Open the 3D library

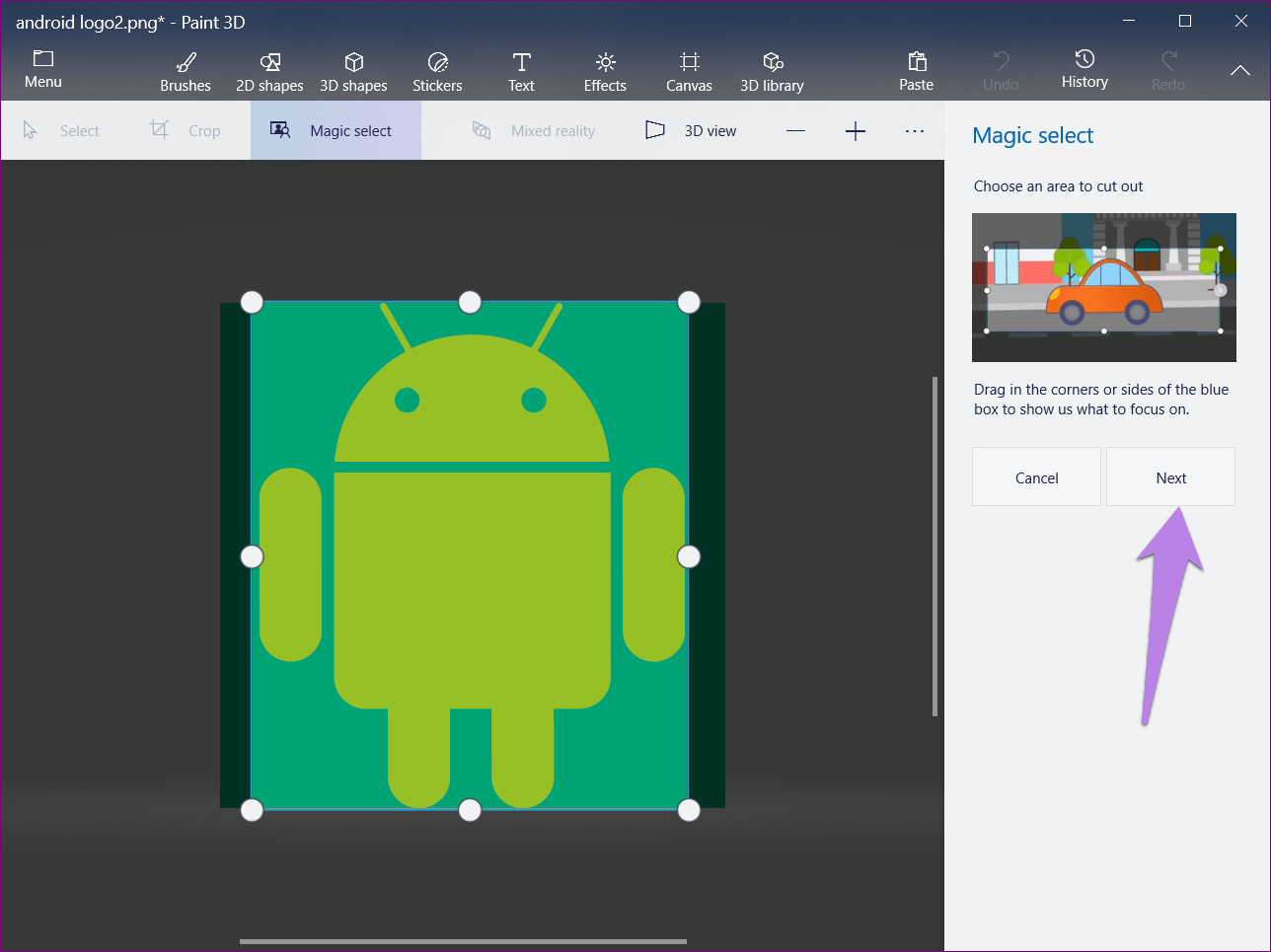pos(772,72)
